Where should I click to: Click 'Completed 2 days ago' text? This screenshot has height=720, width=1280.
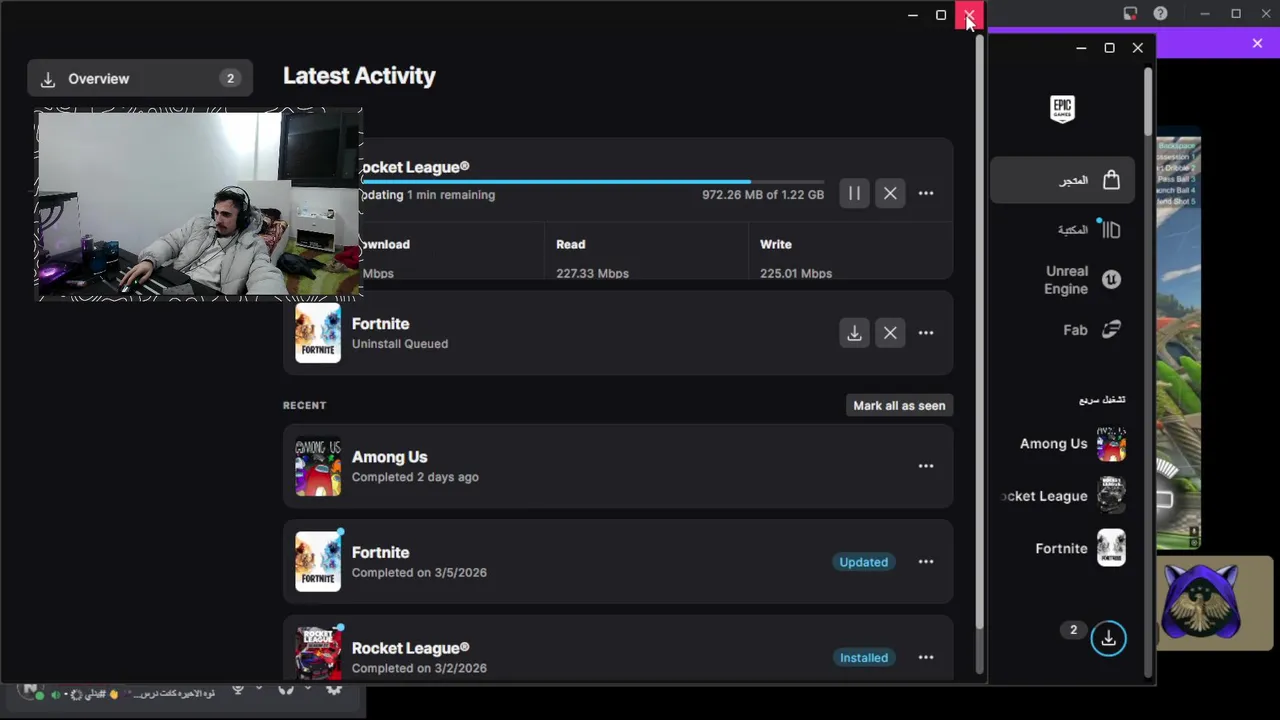[415, 477]
